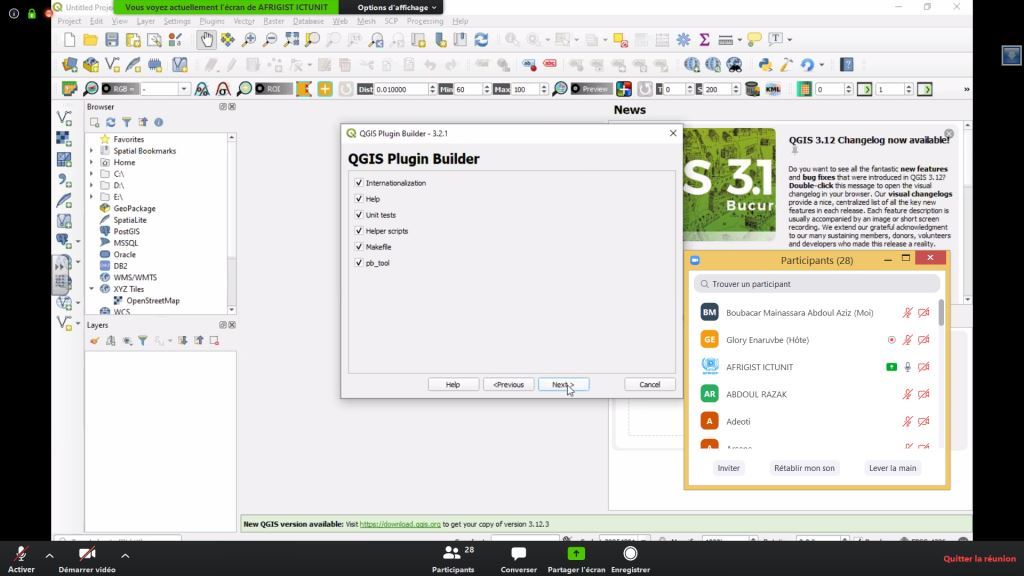1024x576 pixels.
Task: Open the Vector menu
Action: 244,21
